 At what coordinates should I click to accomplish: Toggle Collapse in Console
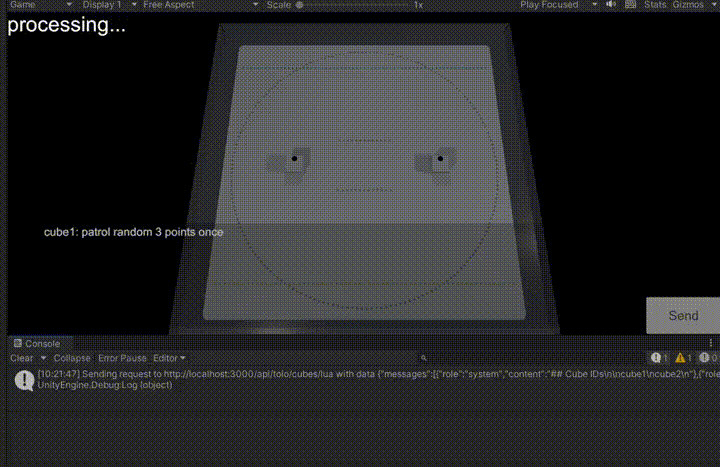click(72, 358)
